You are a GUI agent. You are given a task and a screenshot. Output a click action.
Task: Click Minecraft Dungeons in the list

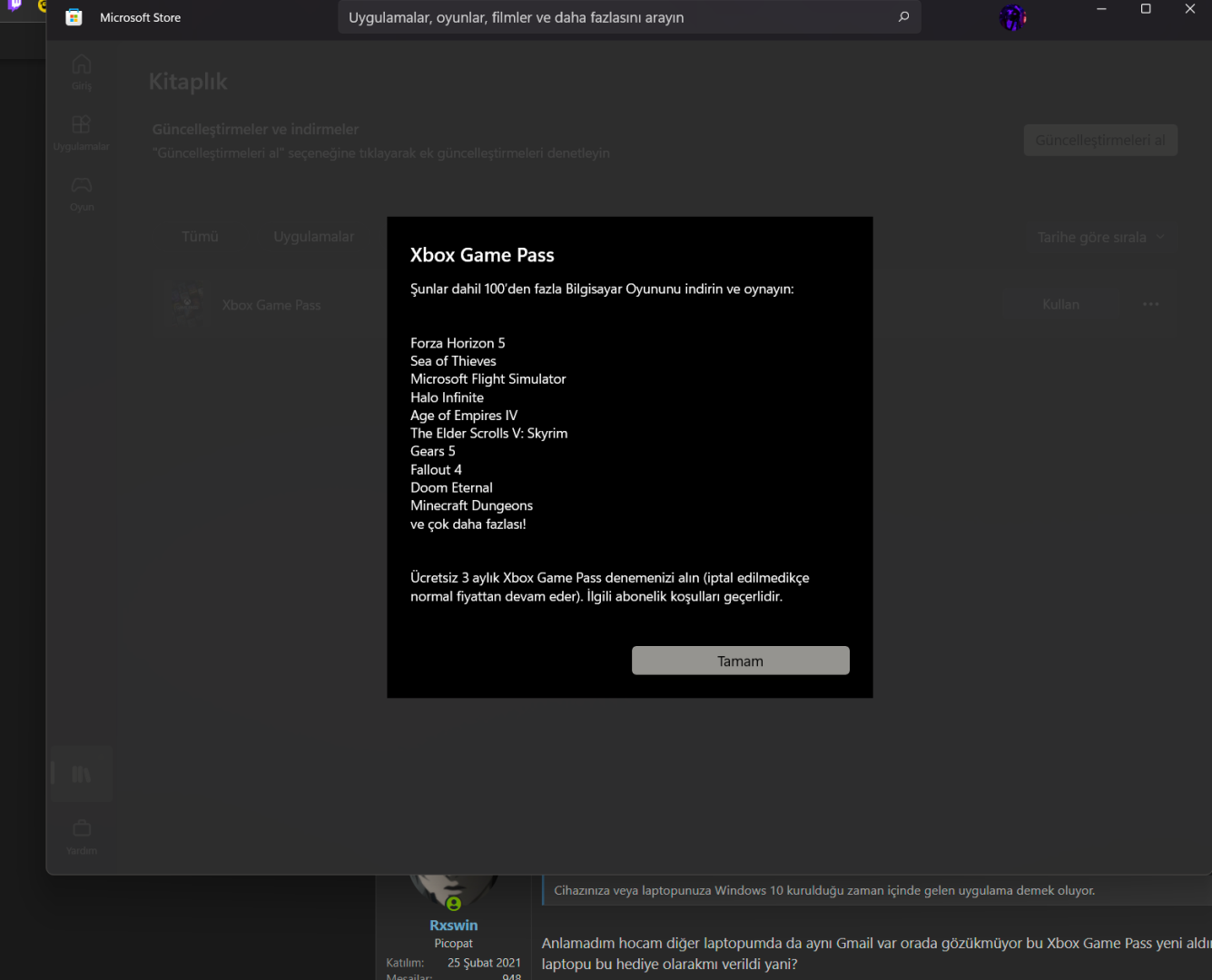click(x=471, y=505)
